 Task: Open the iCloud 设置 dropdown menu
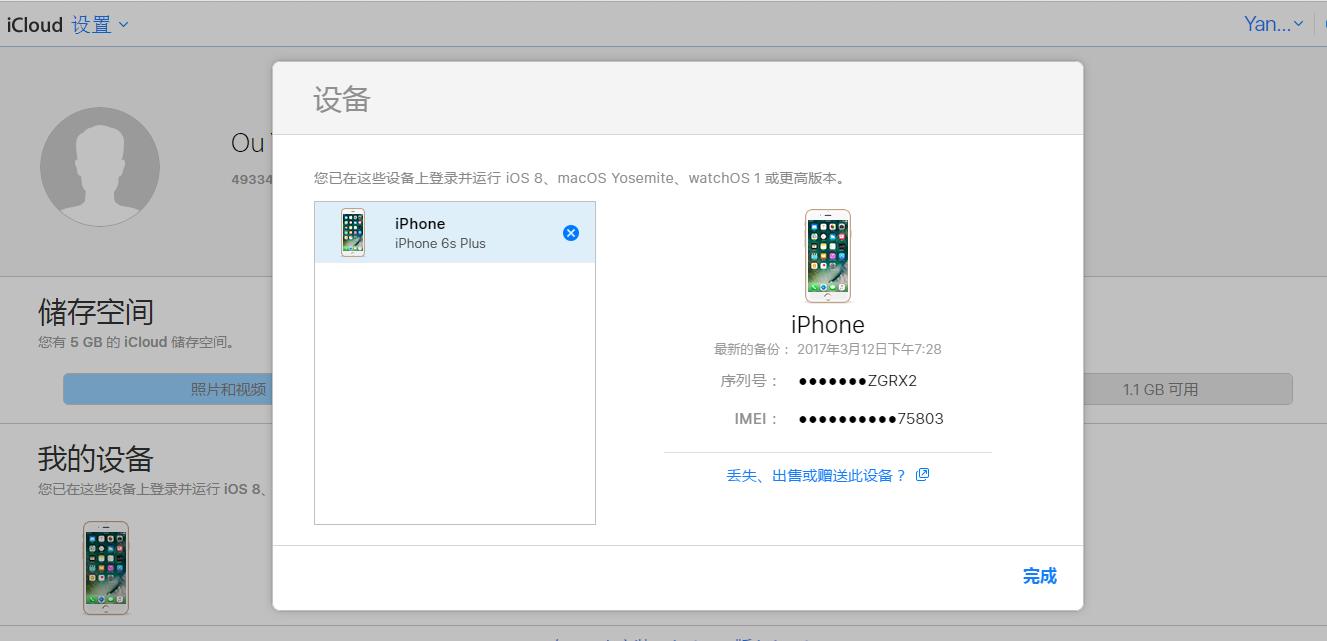pyautogui.click(x=100, y=25)
